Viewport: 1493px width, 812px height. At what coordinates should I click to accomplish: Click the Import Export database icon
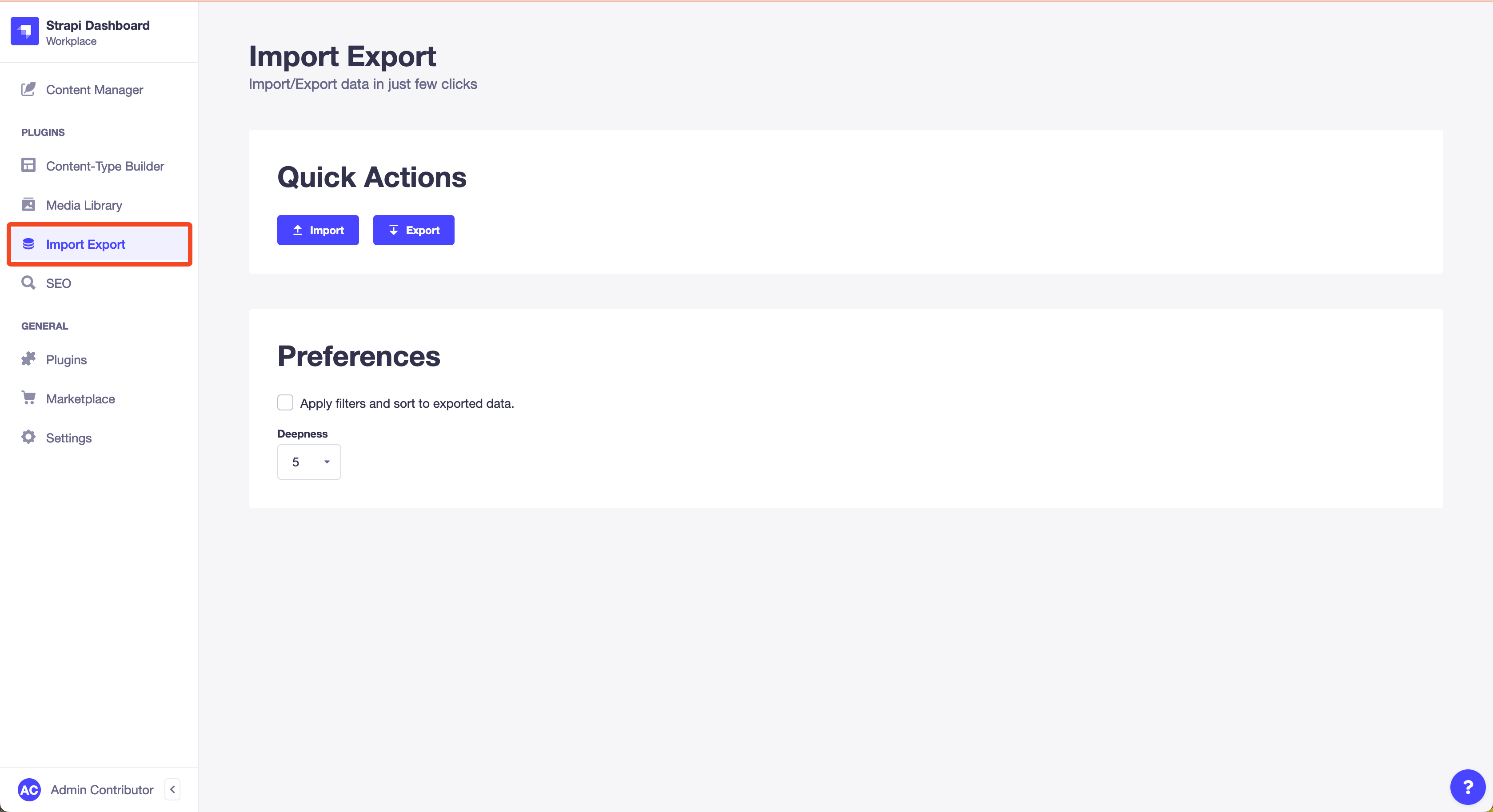[x=28, y=244]
